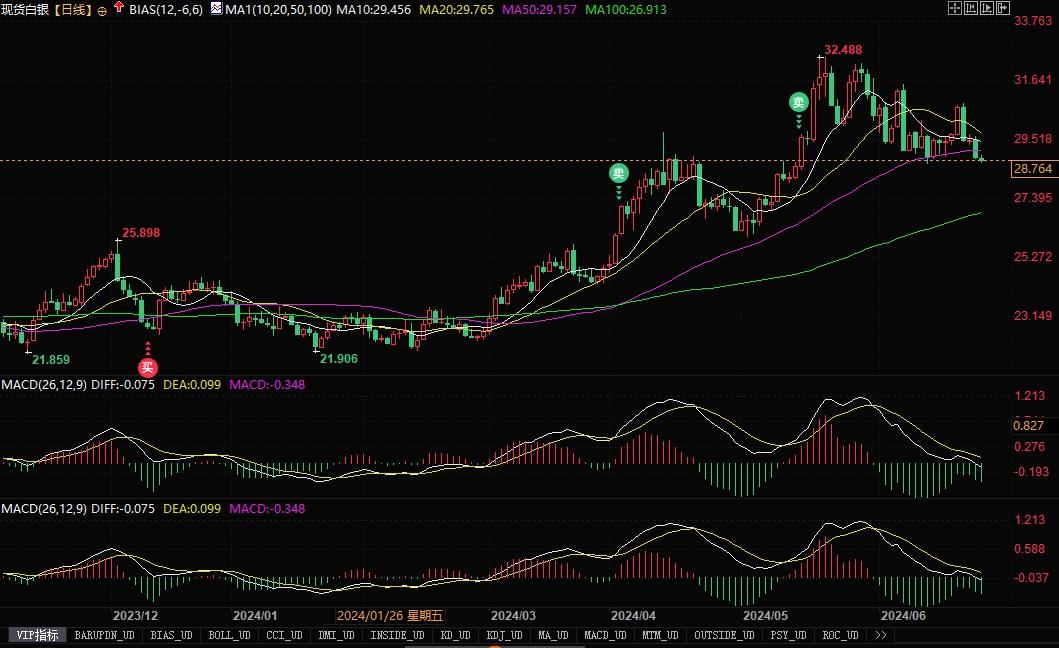Click the red up-arrow icon before BIAS

(x=119, y=9)
